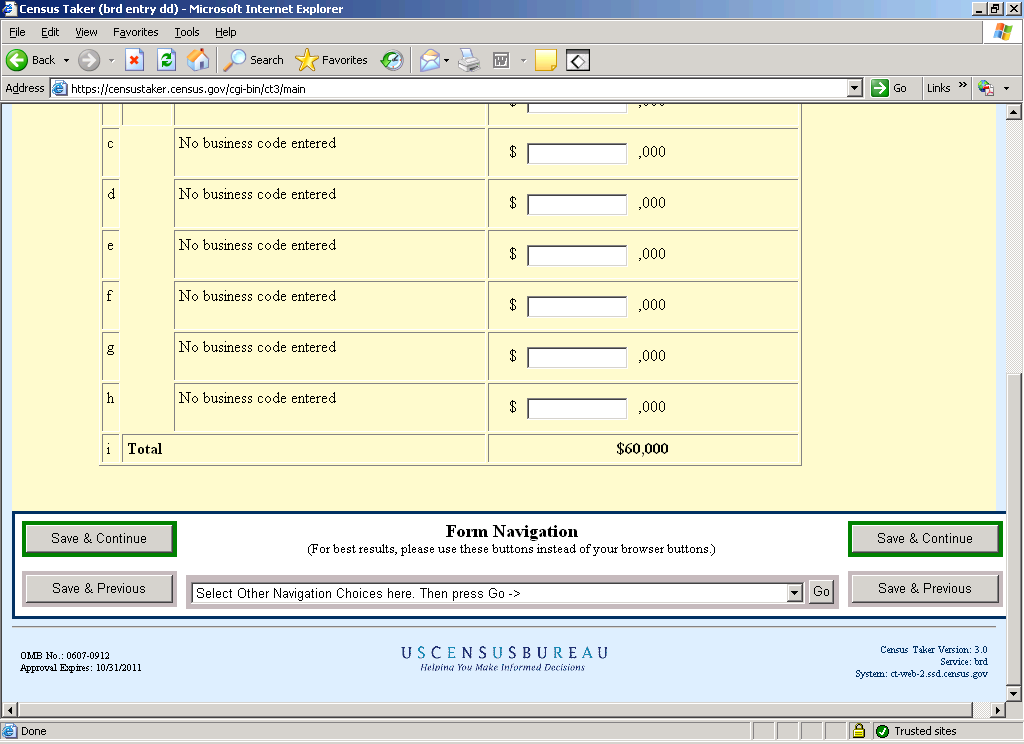1024x744 pixels.
Task: Expand the Back button history arrow
Action: tap(66, 60)
